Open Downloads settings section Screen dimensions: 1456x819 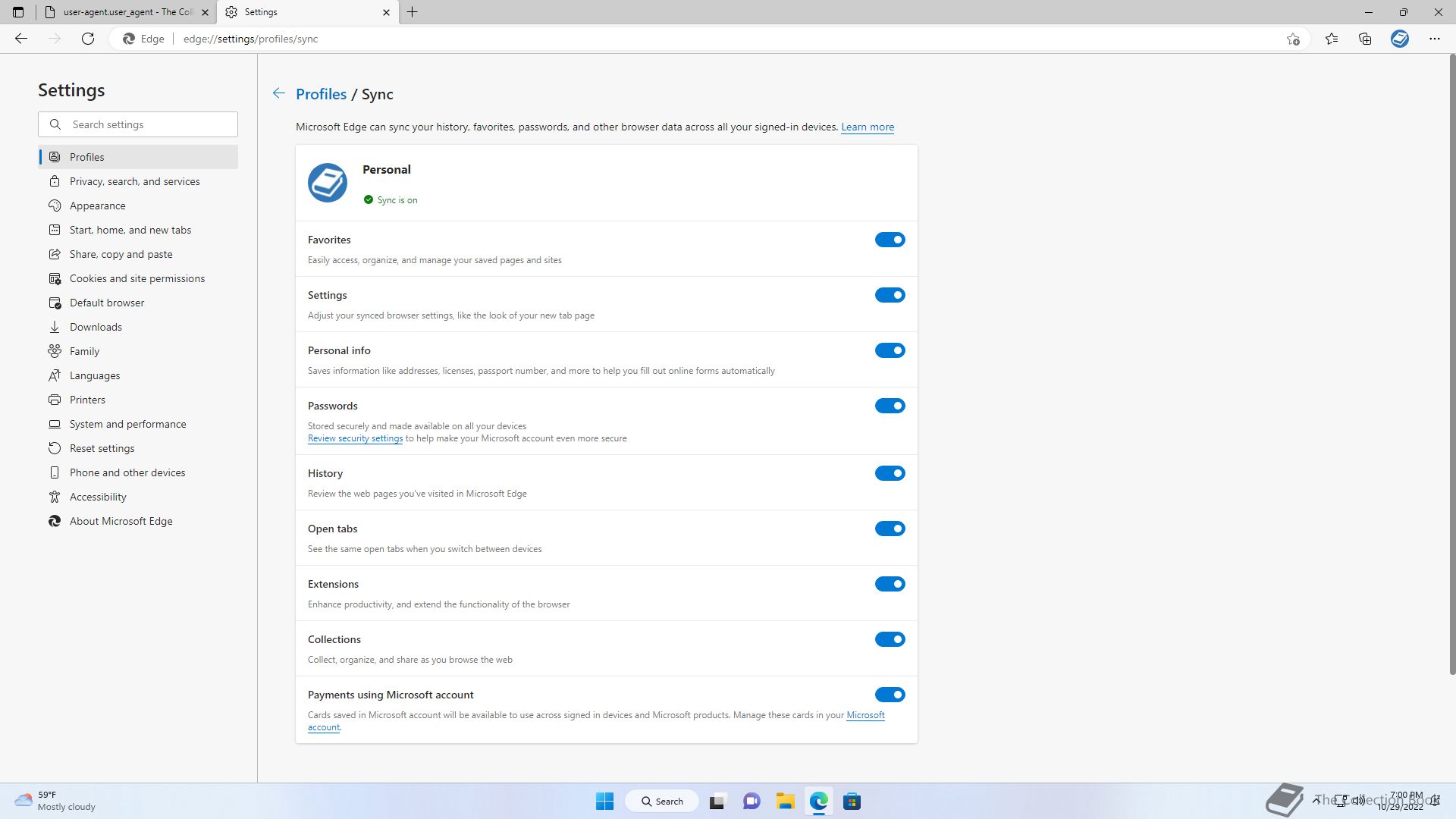pos(138,327)
